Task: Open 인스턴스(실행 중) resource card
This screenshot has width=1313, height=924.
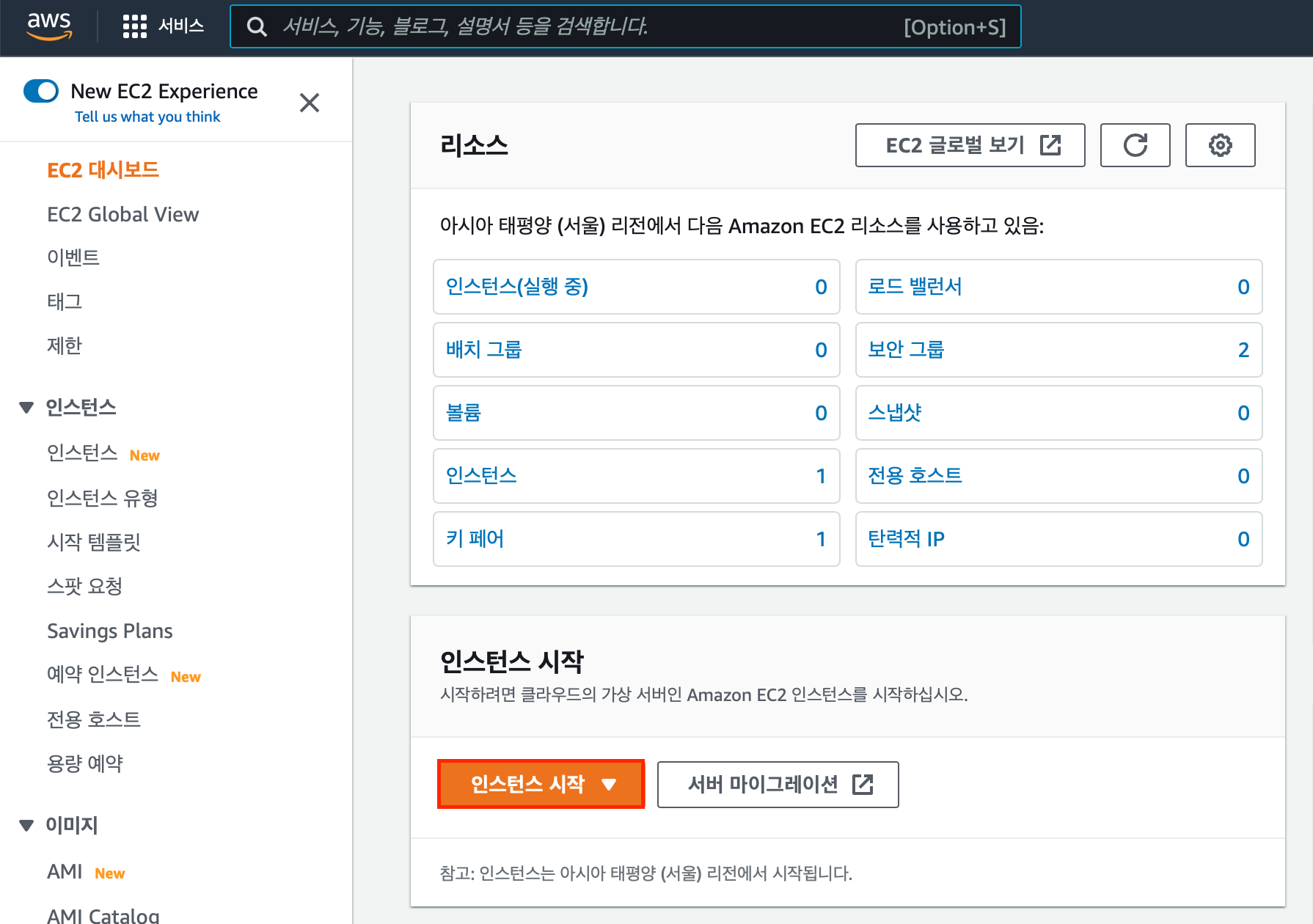Action: click(x=636, y=287)
